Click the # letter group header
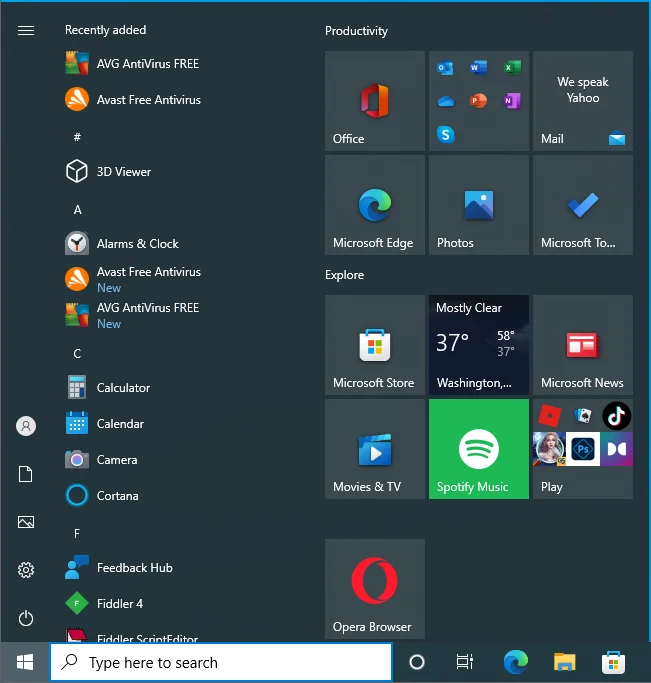Viewport: 651px width, 683px height. (x=77, y=137)
